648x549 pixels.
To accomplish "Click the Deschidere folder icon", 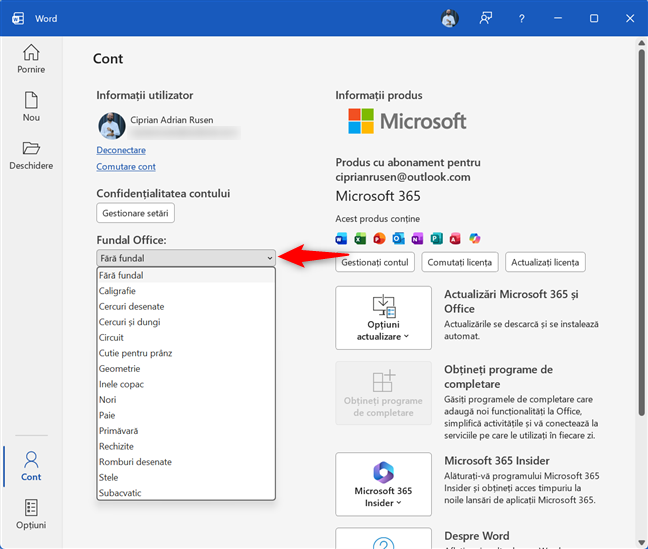I will 31,154.
